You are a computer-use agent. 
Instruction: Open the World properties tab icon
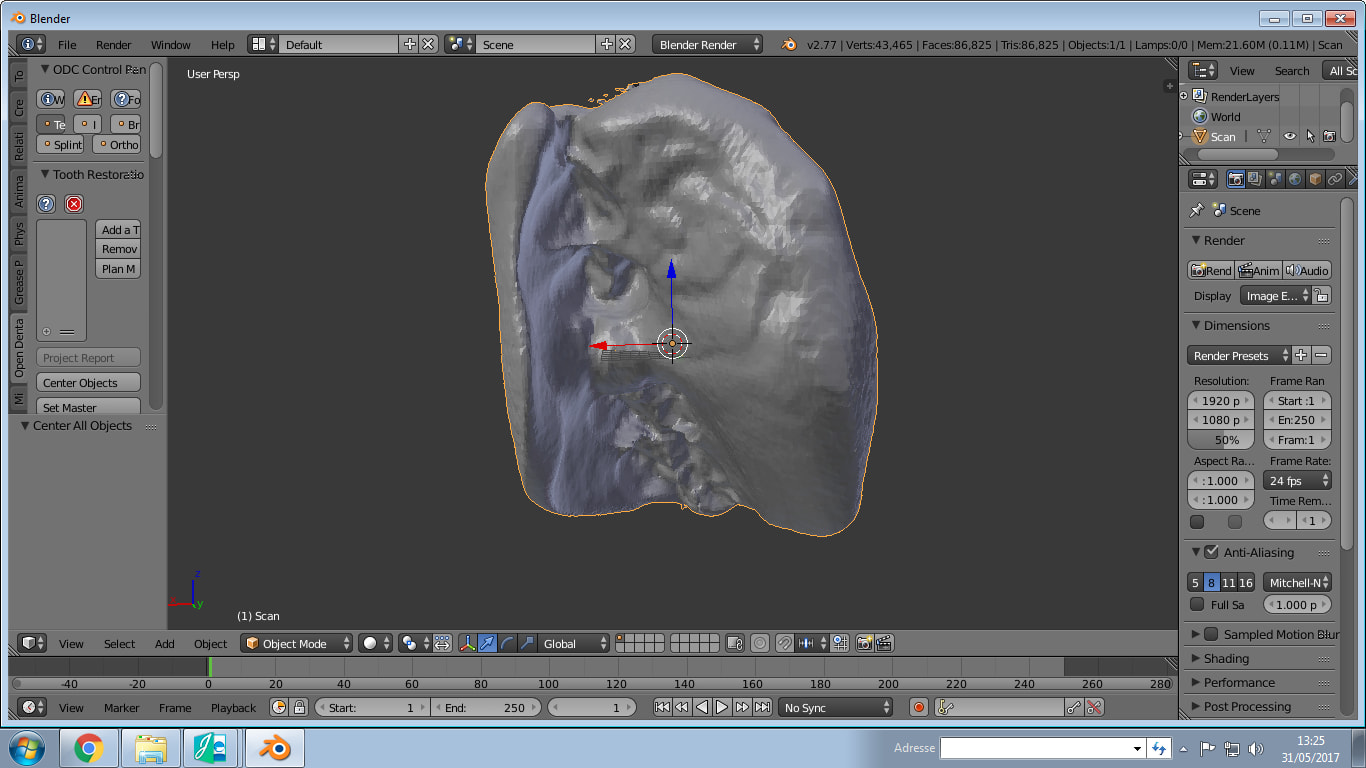[1295, 179]
